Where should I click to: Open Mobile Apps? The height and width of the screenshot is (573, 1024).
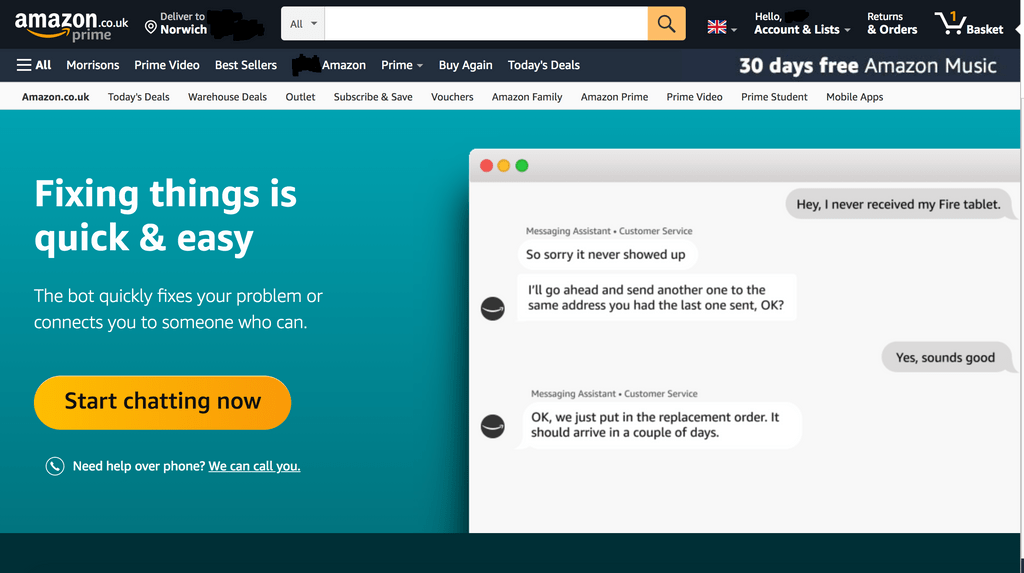[854, 97]
